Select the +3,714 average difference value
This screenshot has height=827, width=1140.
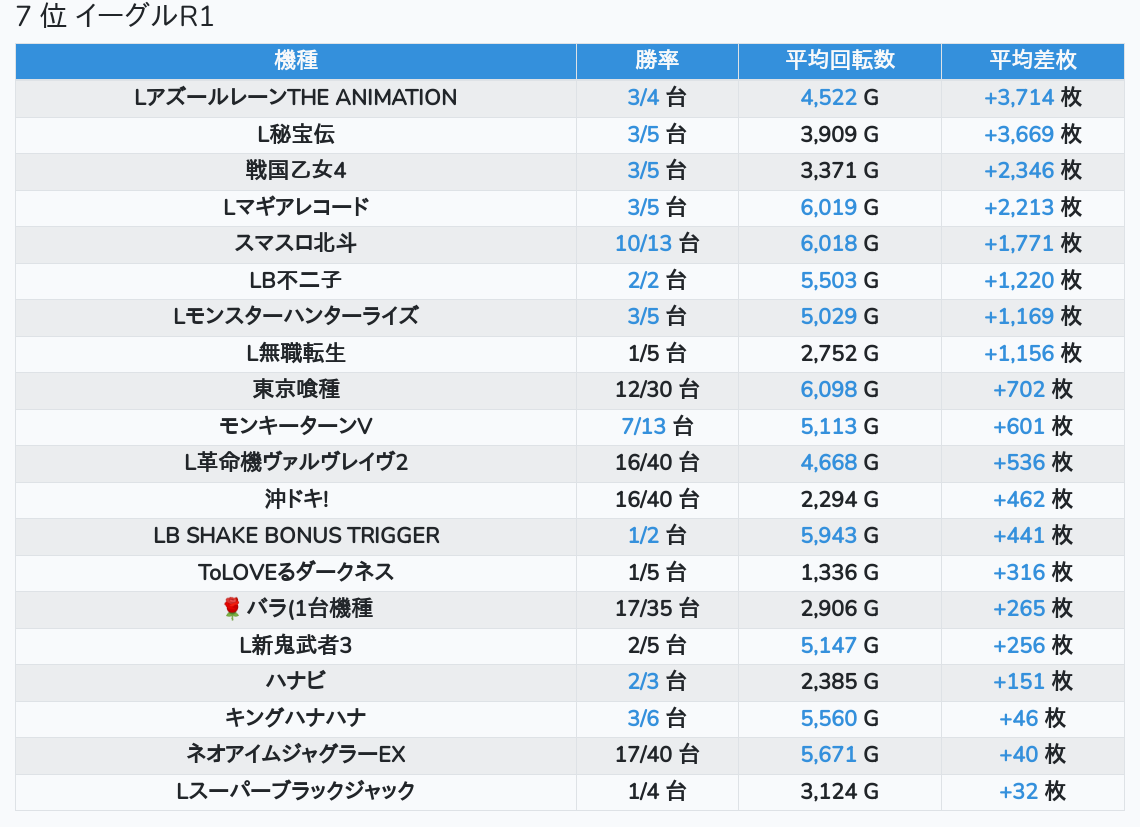click(x=1019, y=98)
